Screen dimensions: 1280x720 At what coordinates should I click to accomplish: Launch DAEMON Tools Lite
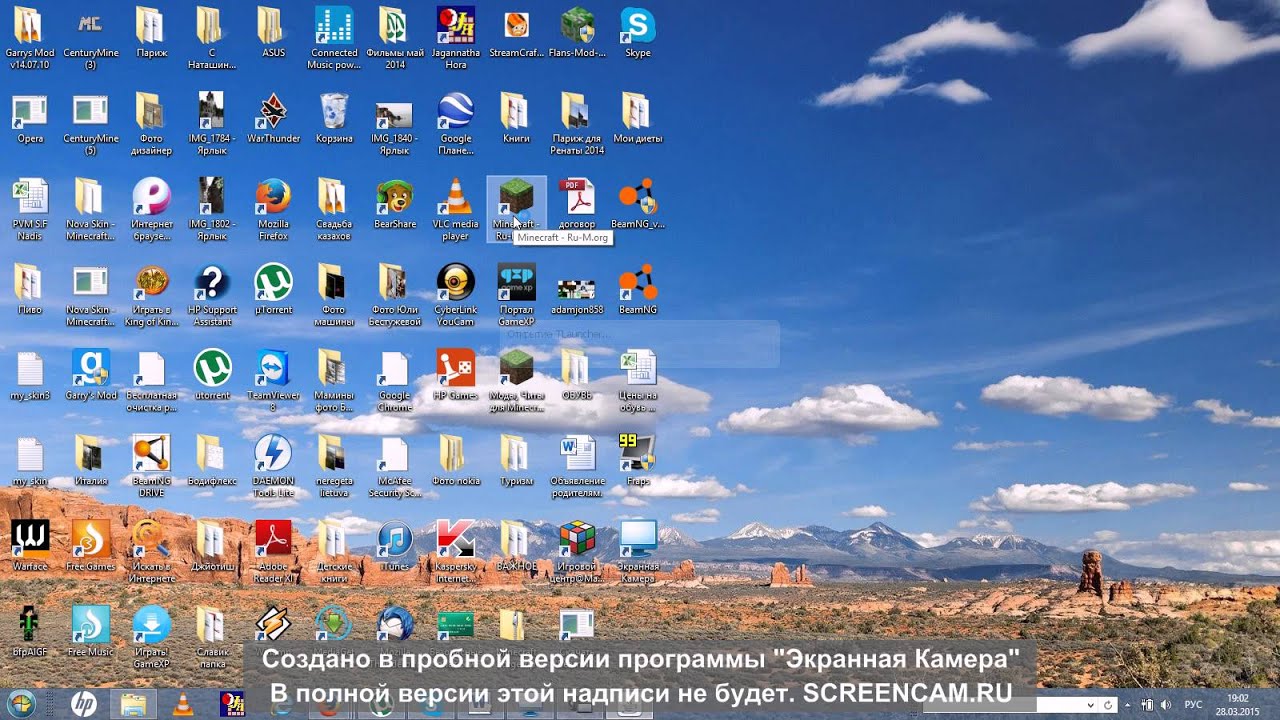[x=273, y=466]
